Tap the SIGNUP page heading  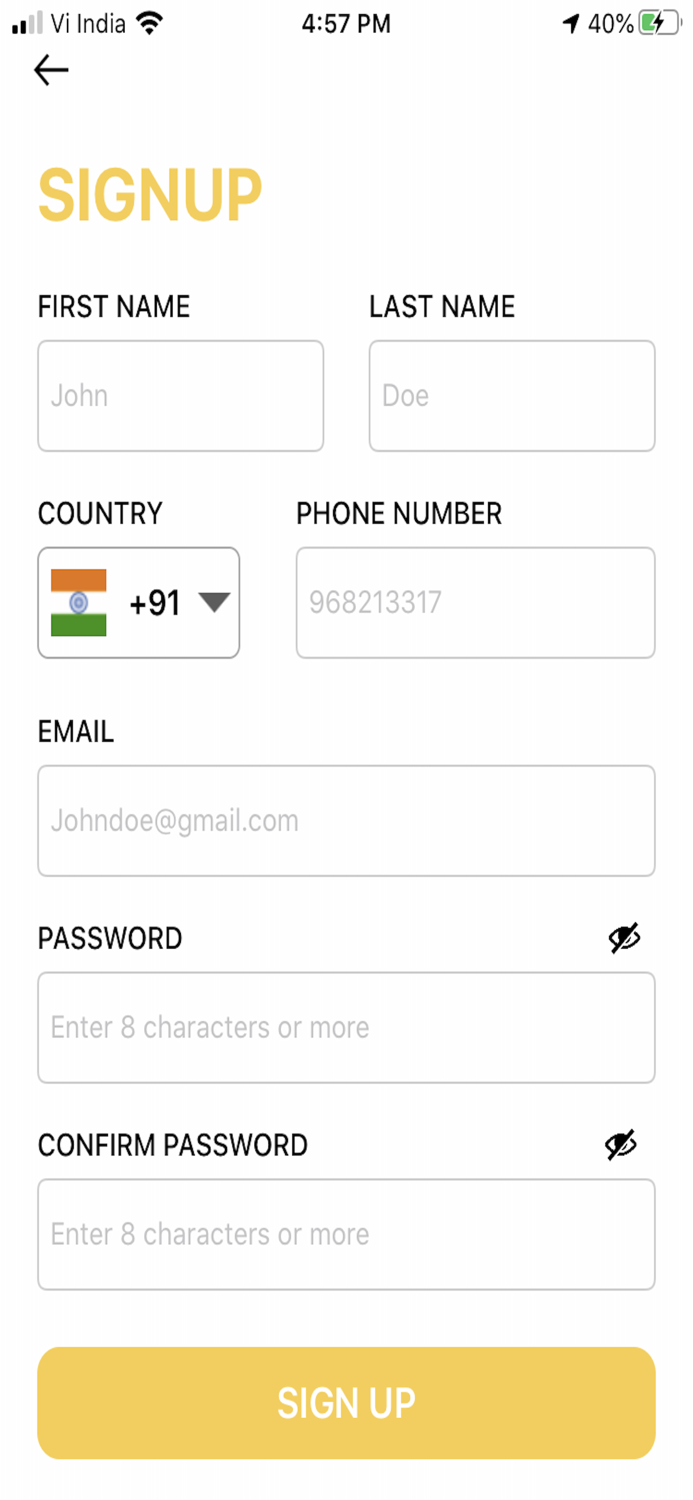[150, 195]
